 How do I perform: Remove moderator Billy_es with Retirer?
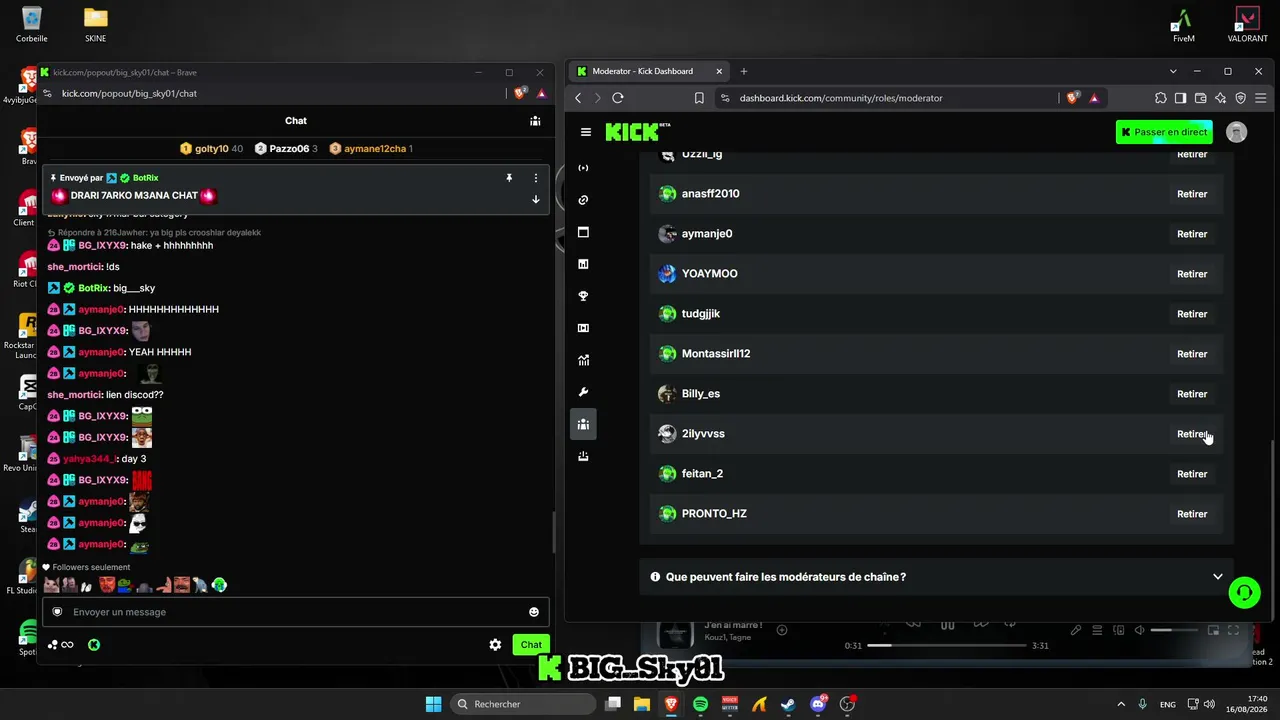click(x=1192, y=394)
